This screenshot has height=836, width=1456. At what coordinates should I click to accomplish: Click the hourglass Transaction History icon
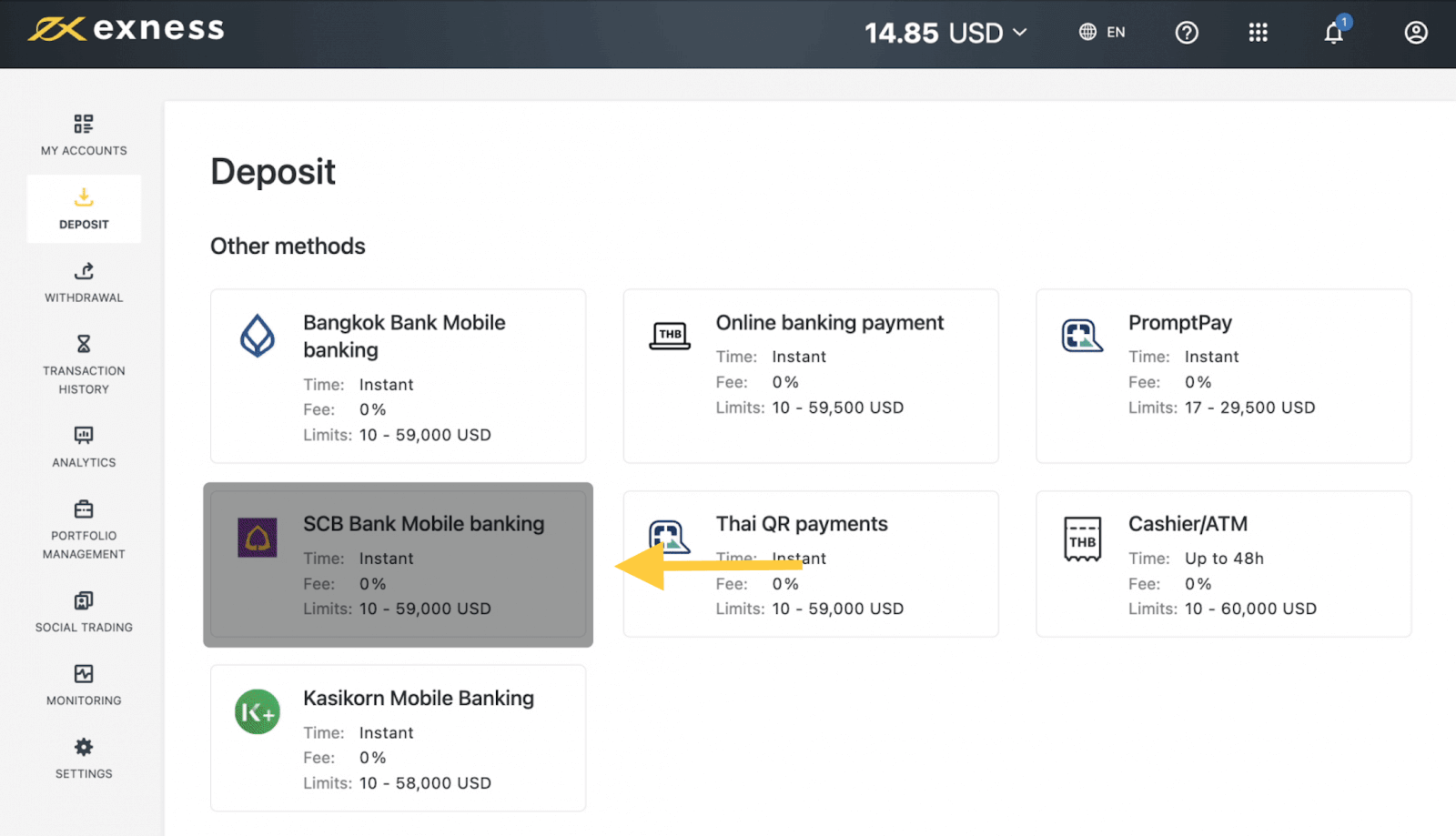pyautogui.click(x=84, y=344)
